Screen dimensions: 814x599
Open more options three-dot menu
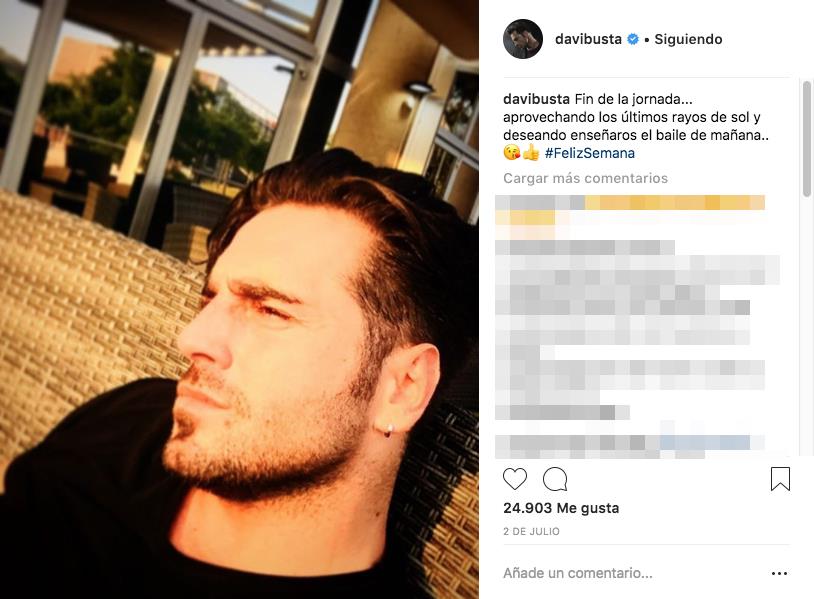coord(779,573)
